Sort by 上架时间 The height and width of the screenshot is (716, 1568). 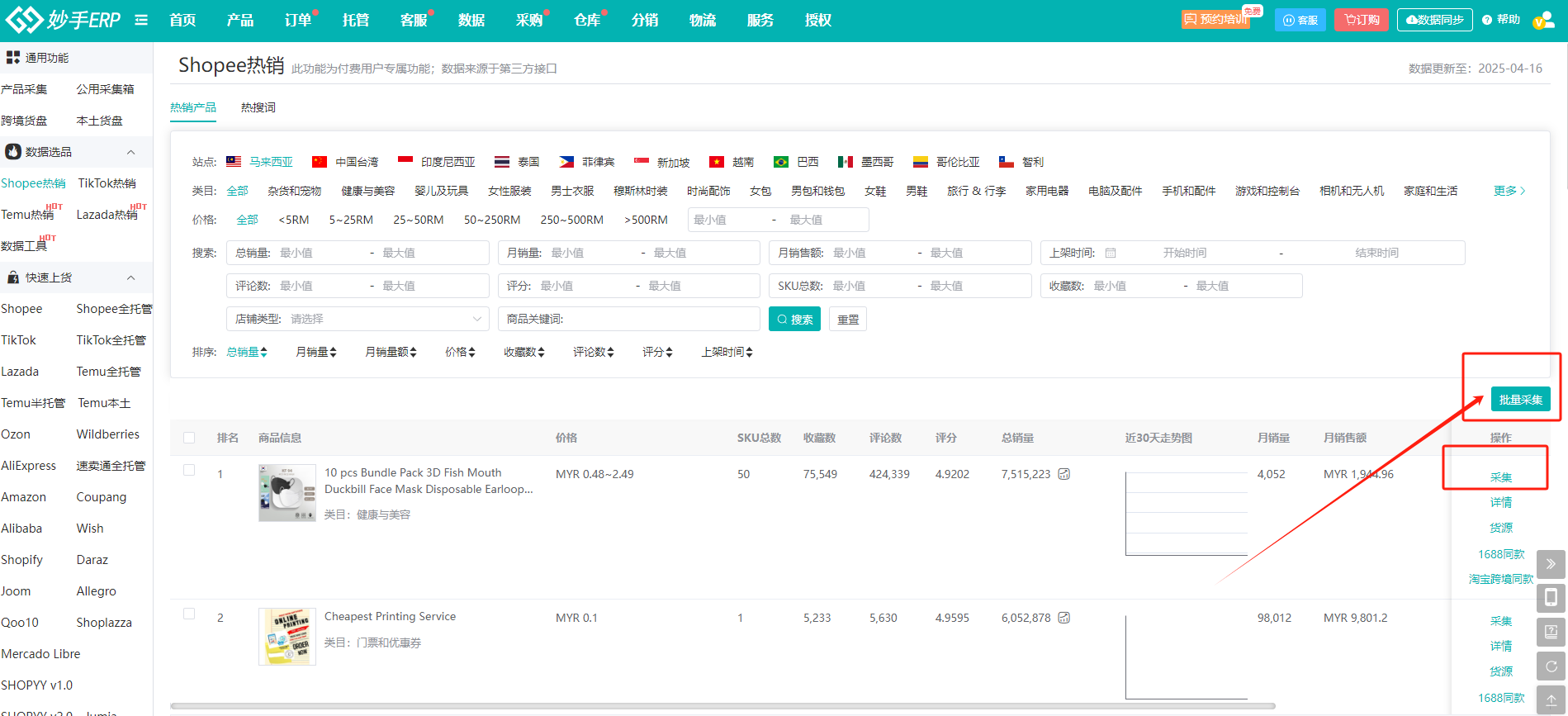pyautogui.click(x=727, y=352)
